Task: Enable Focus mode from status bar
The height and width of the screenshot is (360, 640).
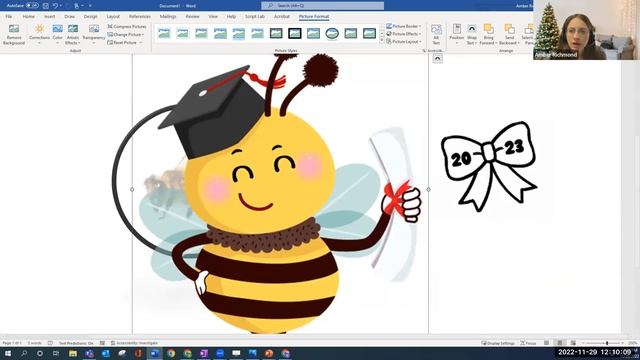Action: tap(528, 343)
